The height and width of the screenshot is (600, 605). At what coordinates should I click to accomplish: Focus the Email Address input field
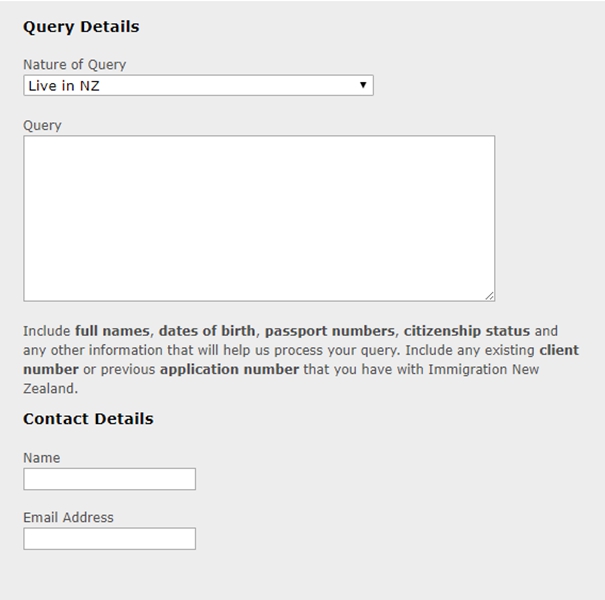pos(109,539)
